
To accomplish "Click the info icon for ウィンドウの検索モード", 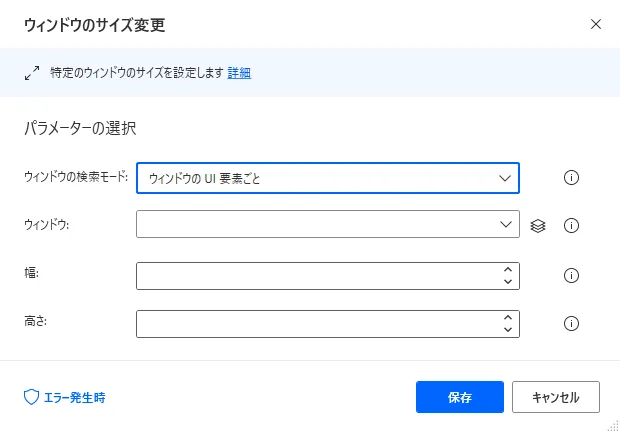I will tap(572, 178).
